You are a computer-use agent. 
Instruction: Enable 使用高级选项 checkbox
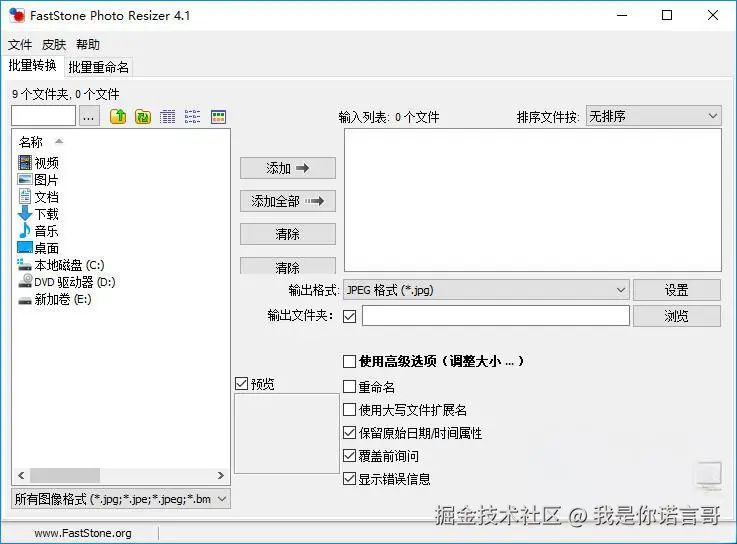pyautogui.click(x=349, y=361)
